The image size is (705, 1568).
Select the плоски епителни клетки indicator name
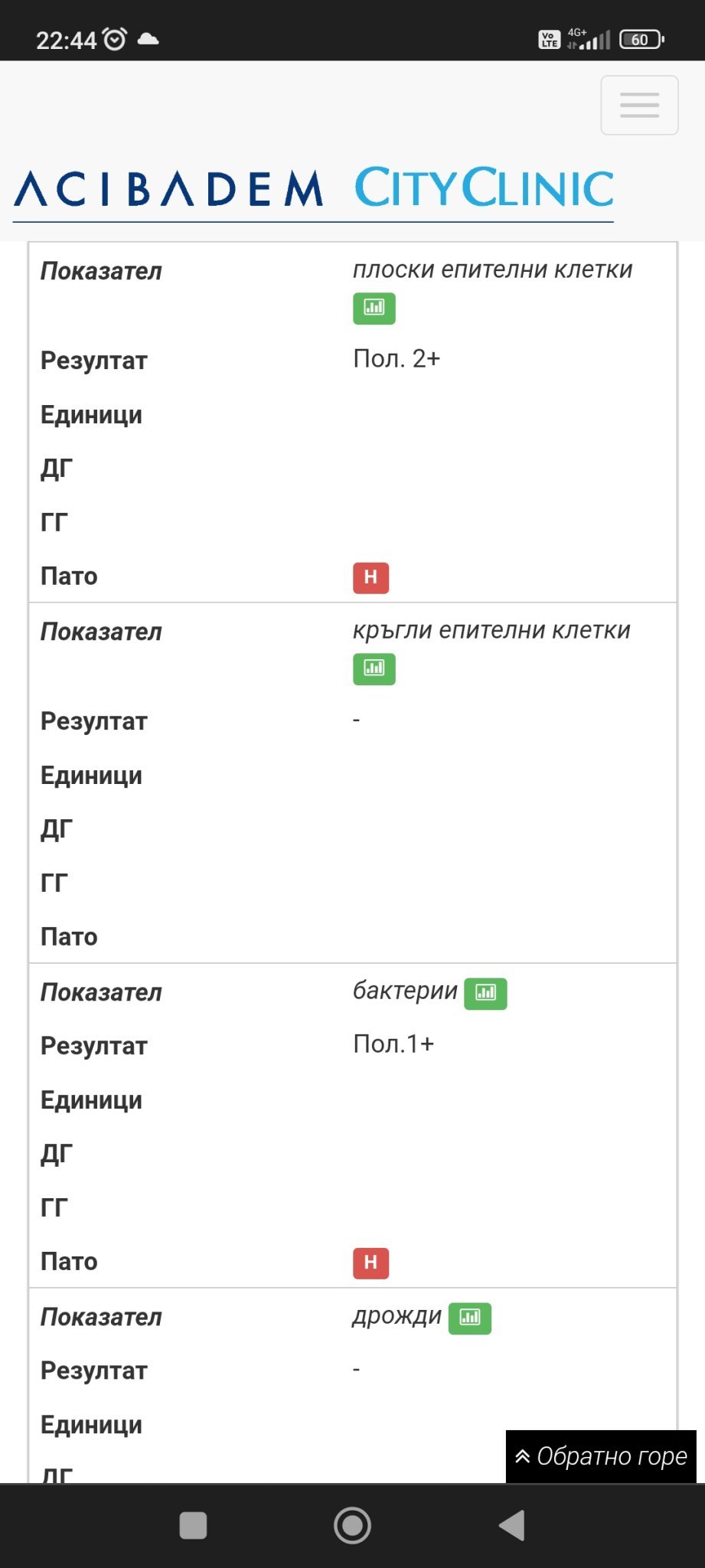pos(492,269)
